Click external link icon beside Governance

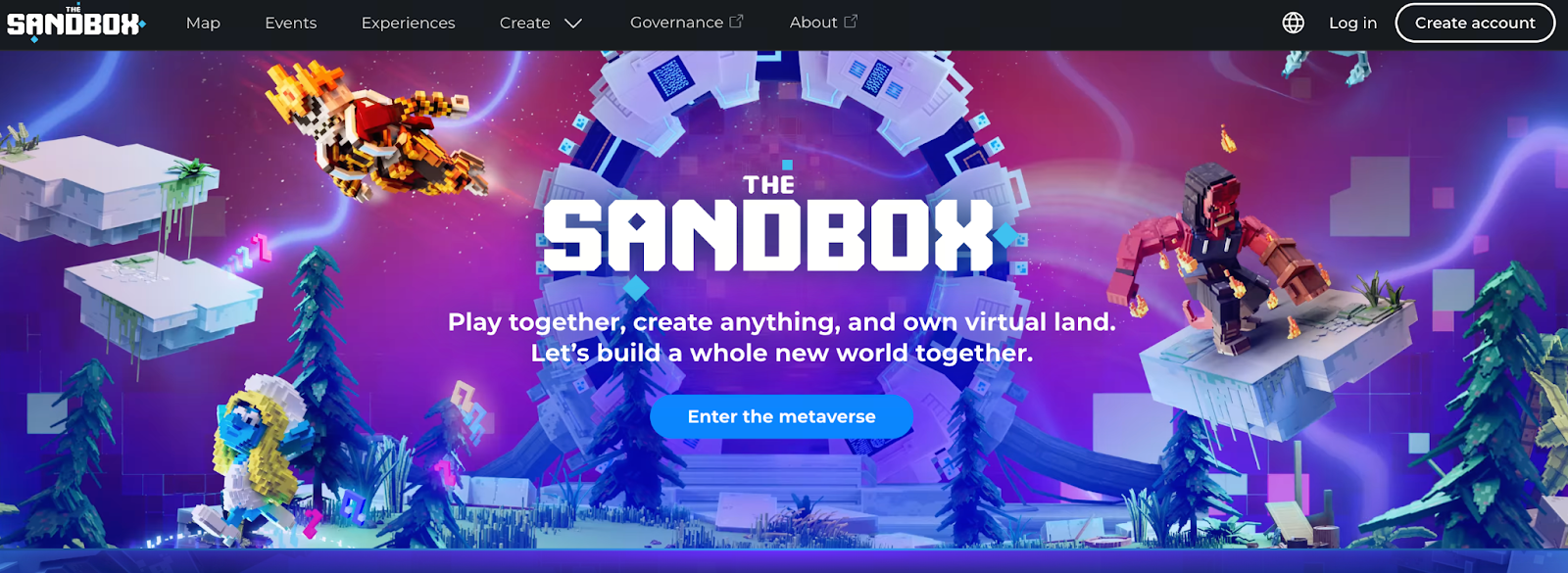point(736,21)
